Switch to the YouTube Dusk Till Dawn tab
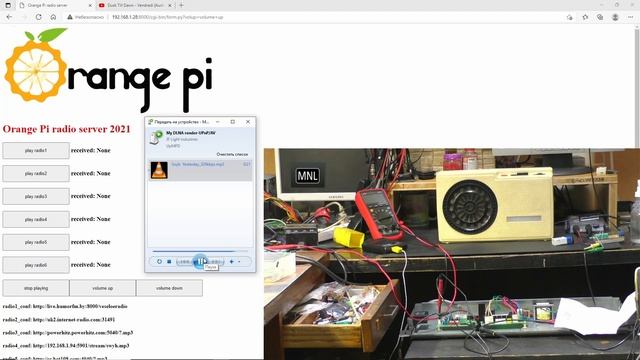This screenshot has height=360, width=640. tap(135, 5)
